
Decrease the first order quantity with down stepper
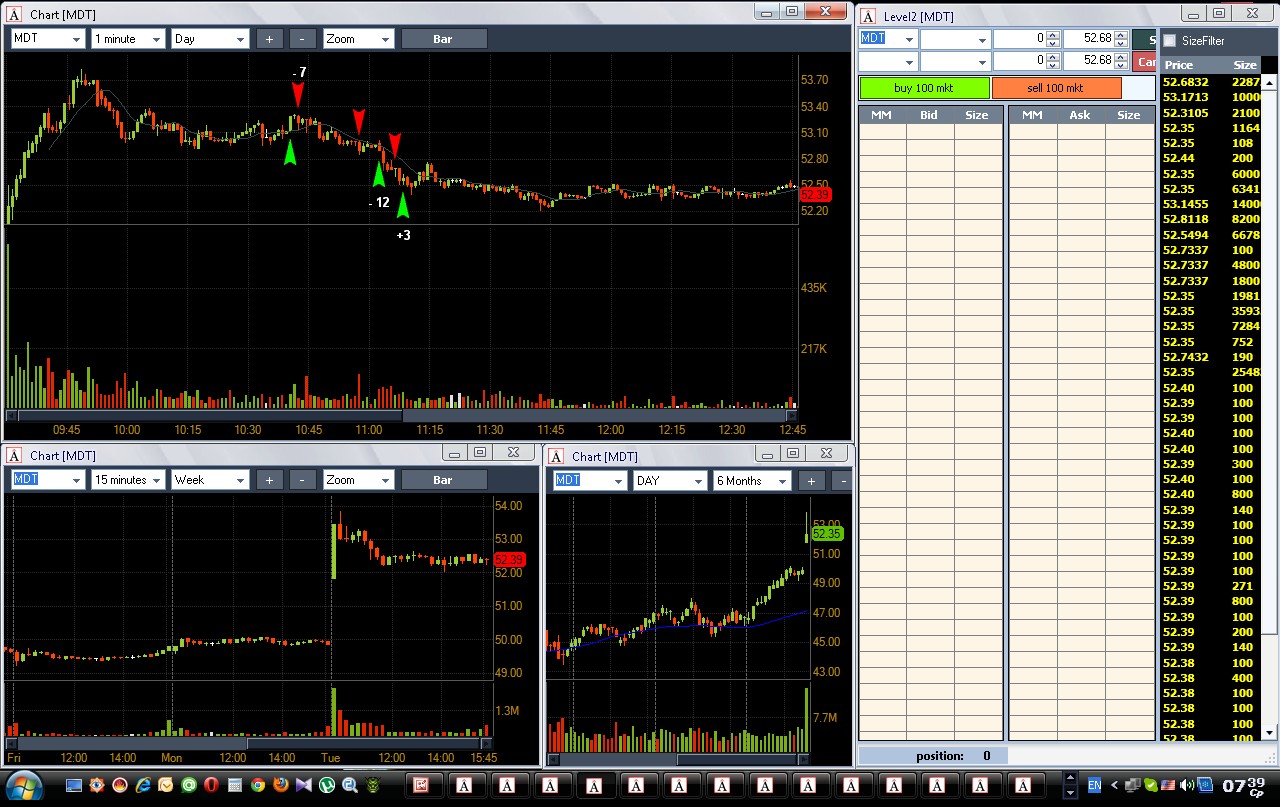point(1052,44)
